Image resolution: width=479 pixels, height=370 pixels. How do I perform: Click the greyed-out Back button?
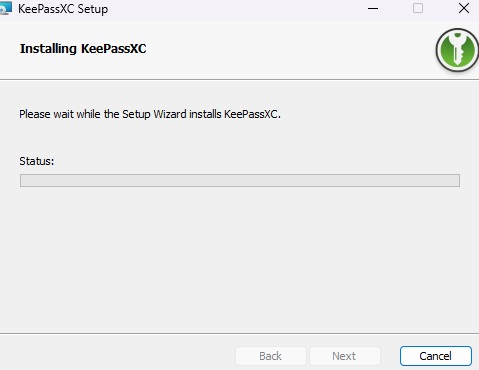(x=271, y=356)
